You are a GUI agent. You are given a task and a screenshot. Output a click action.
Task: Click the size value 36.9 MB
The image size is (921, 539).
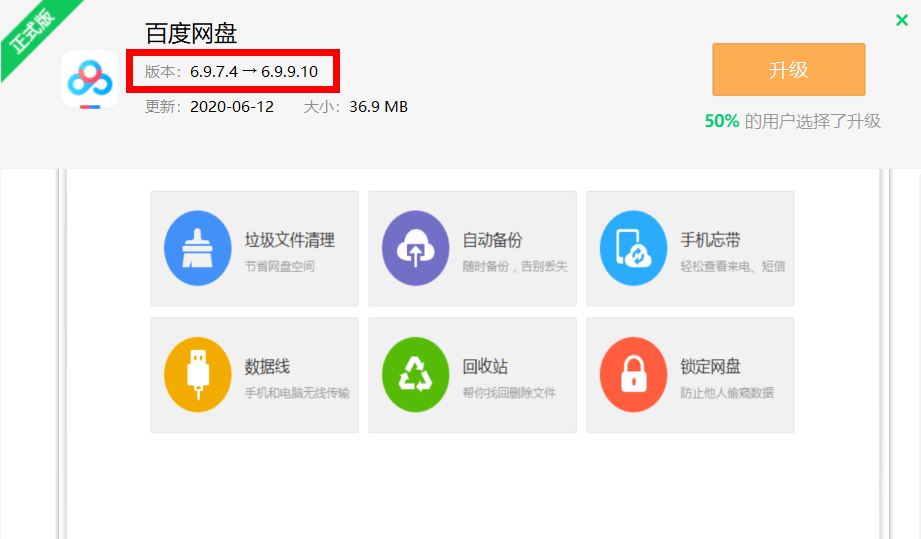click(378, 107)
